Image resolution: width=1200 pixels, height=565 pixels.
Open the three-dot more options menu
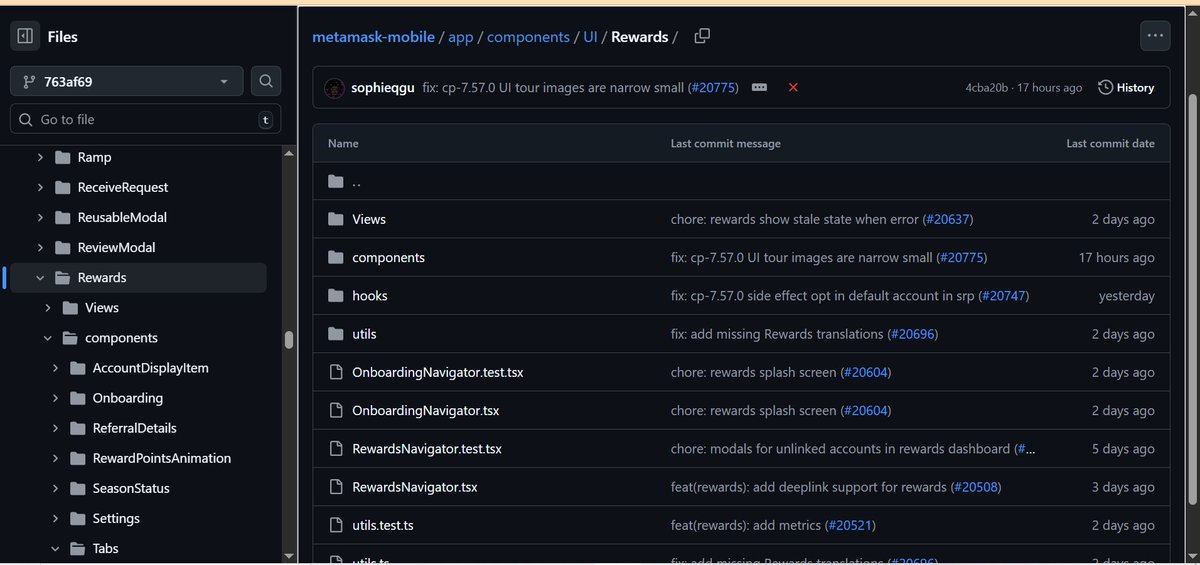(1155, 36)
